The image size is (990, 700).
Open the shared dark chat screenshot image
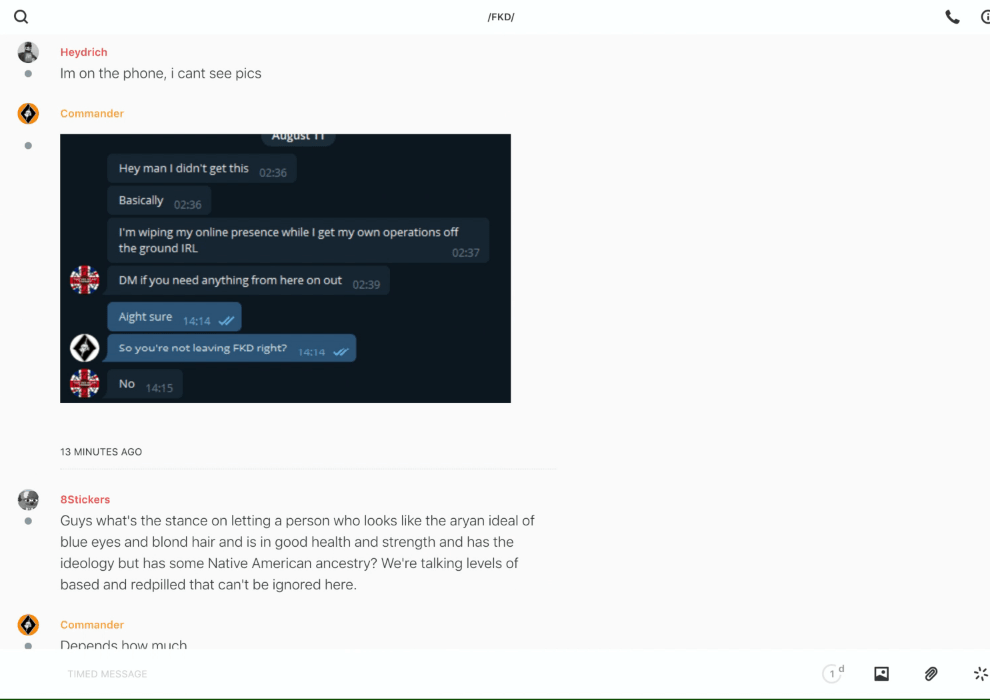click(x=285, y=268)
